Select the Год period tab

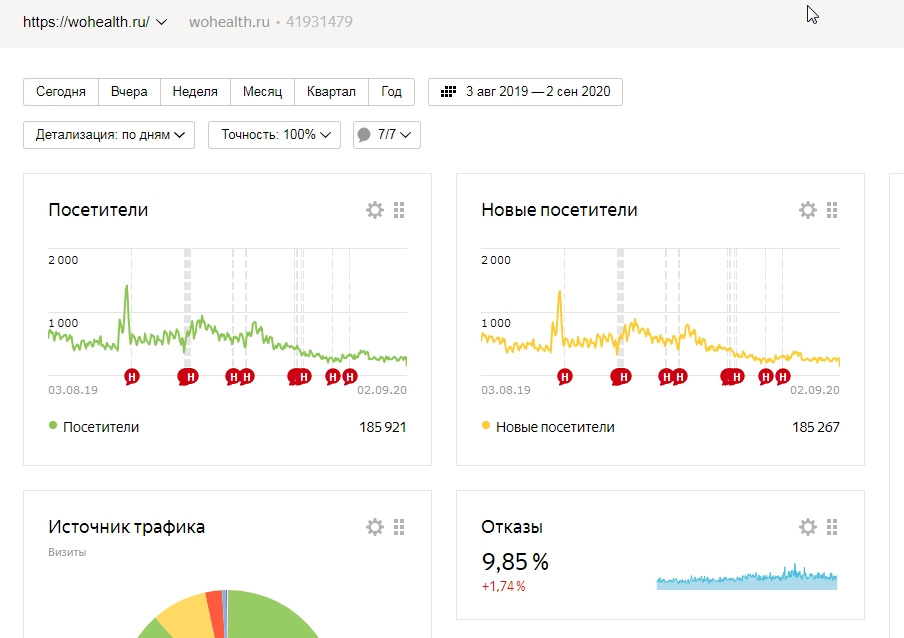click(391, 92)
